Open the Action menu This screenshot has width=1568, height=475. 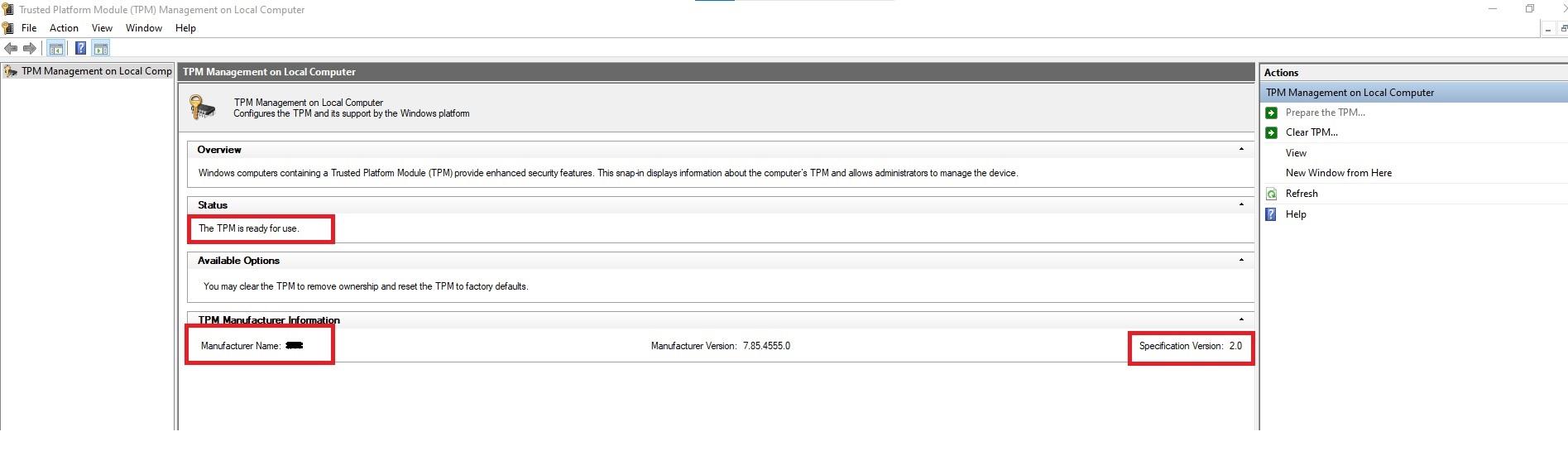(64, 28)
